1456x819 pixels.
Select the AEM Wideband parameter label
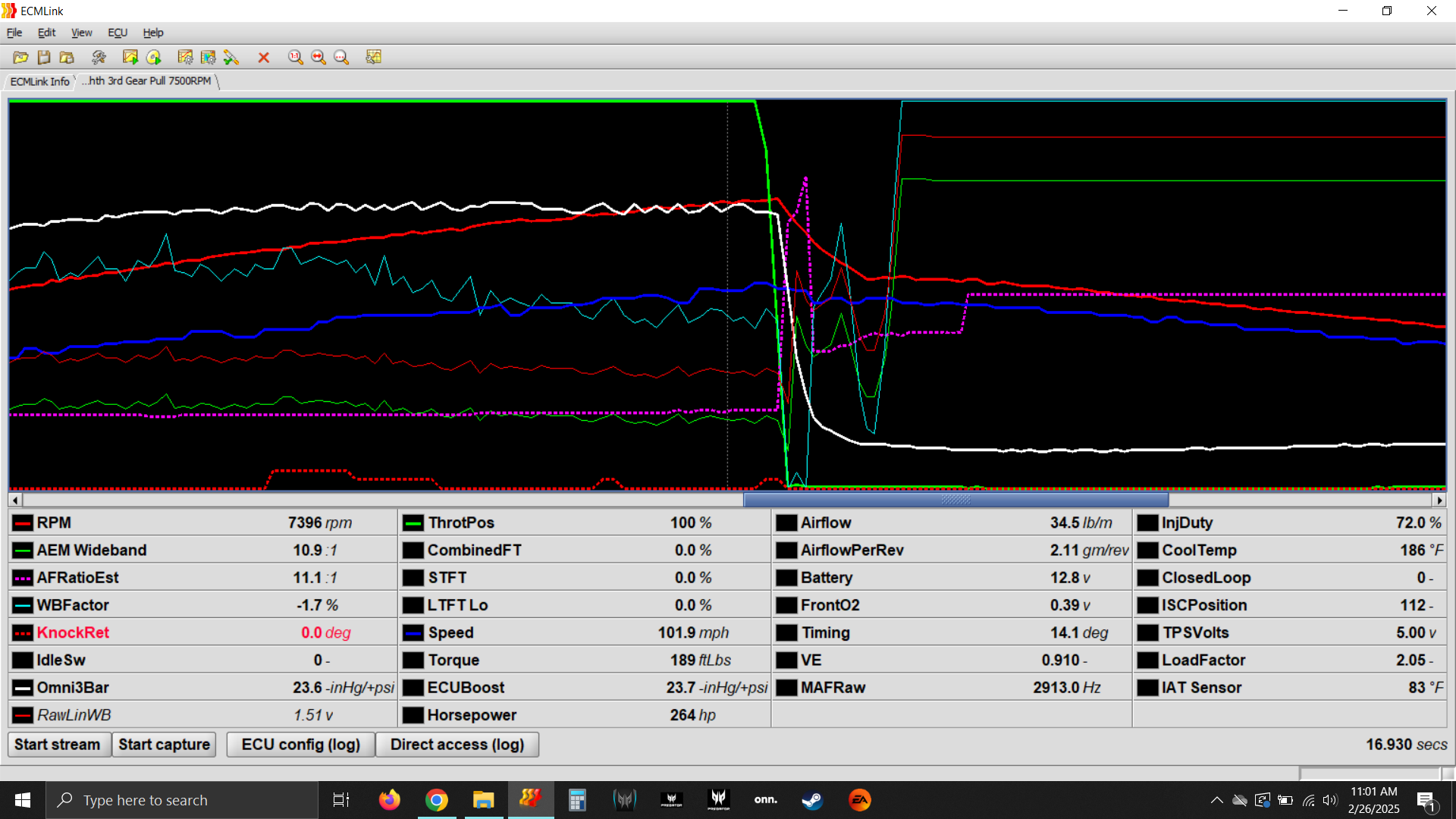click(92, 551)
